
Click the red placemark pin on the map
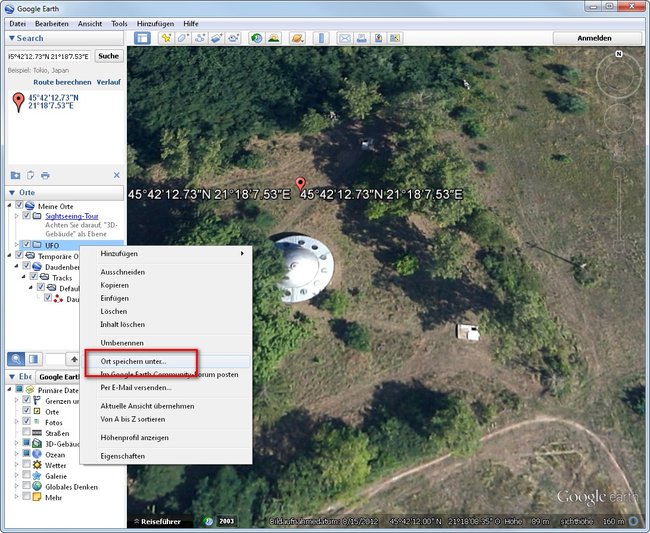pyautogui.click(x=301, y=183)
